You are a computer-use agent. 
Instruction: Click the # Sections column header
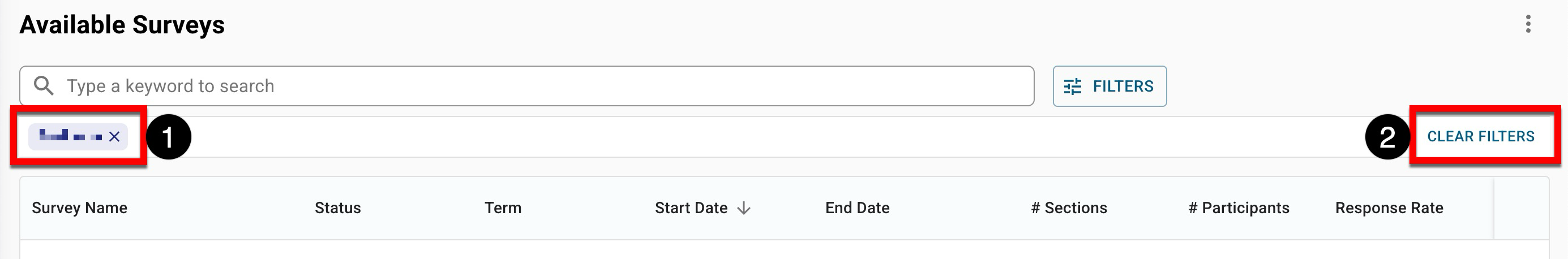1069,208
